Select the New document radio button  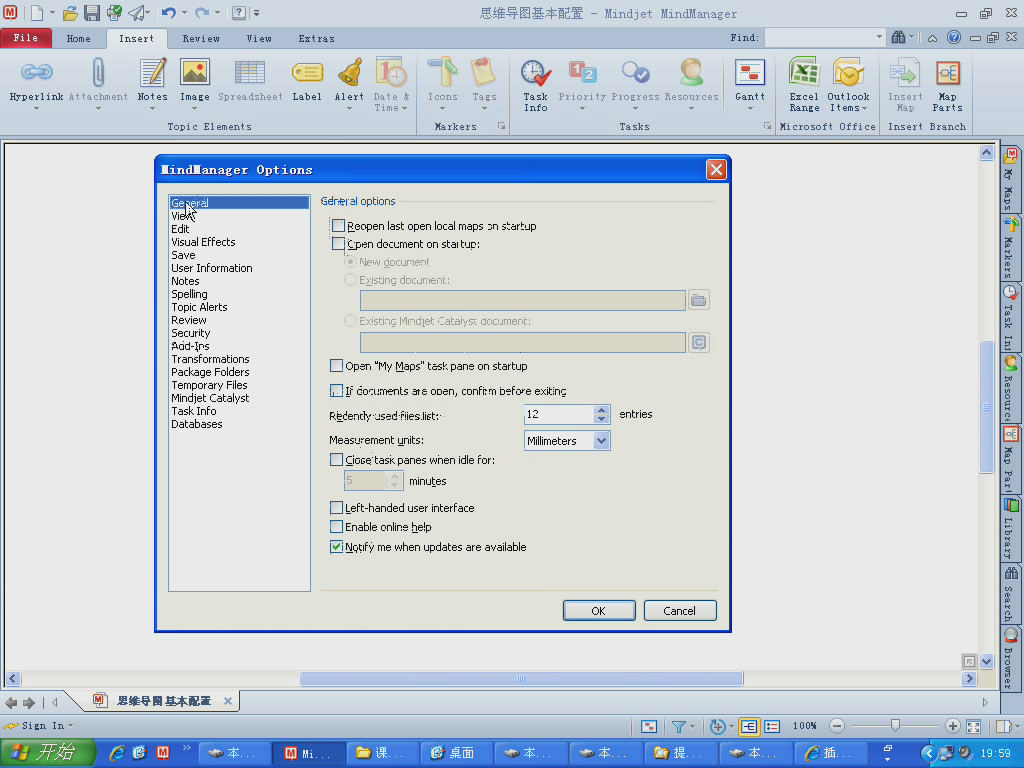(351, 262)
